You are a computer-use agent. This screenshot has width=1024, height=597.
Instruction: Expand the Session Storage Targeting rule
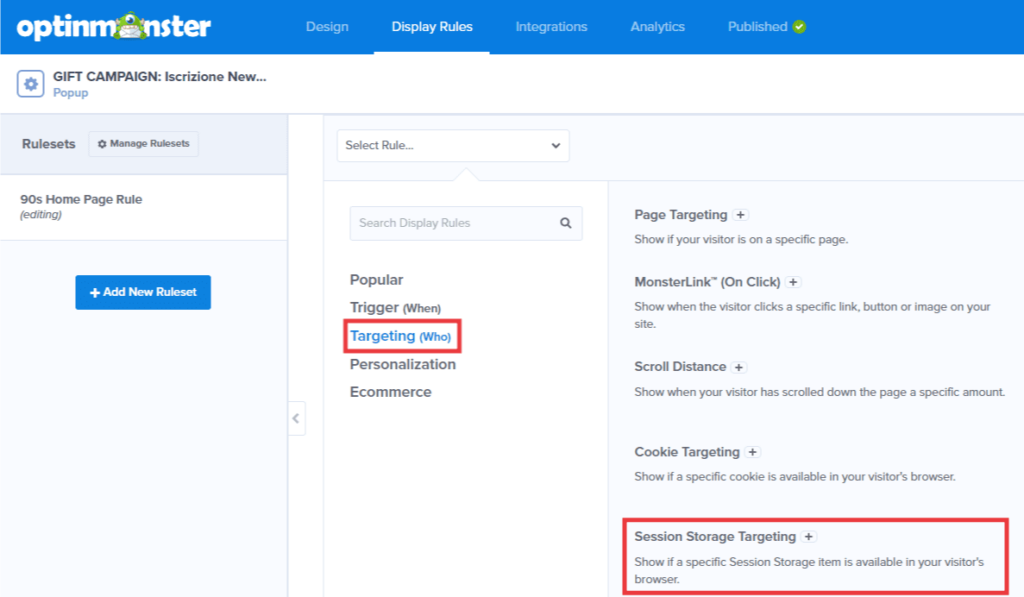point(808,536)
